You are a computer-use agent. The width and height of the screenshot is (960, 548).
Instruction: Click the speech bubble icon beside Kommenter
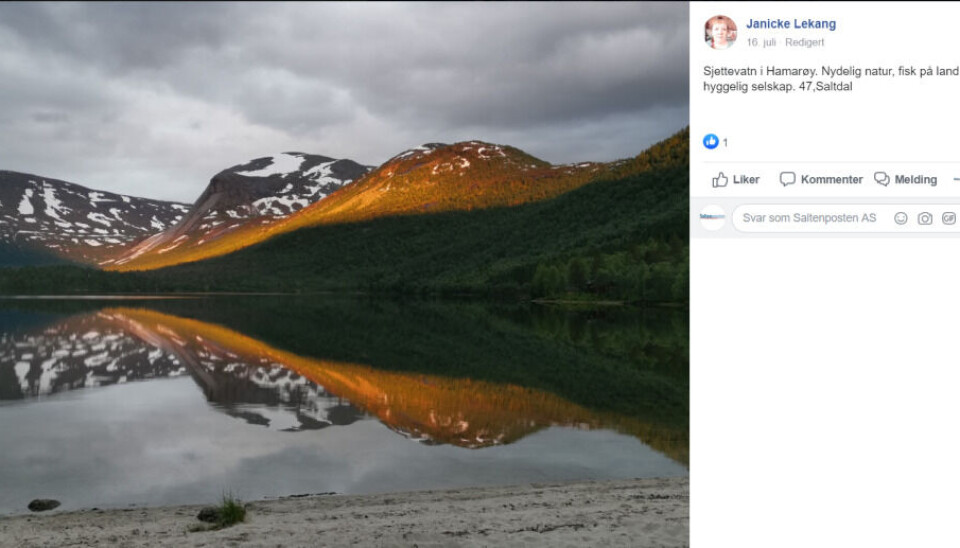tap(788, 180)
